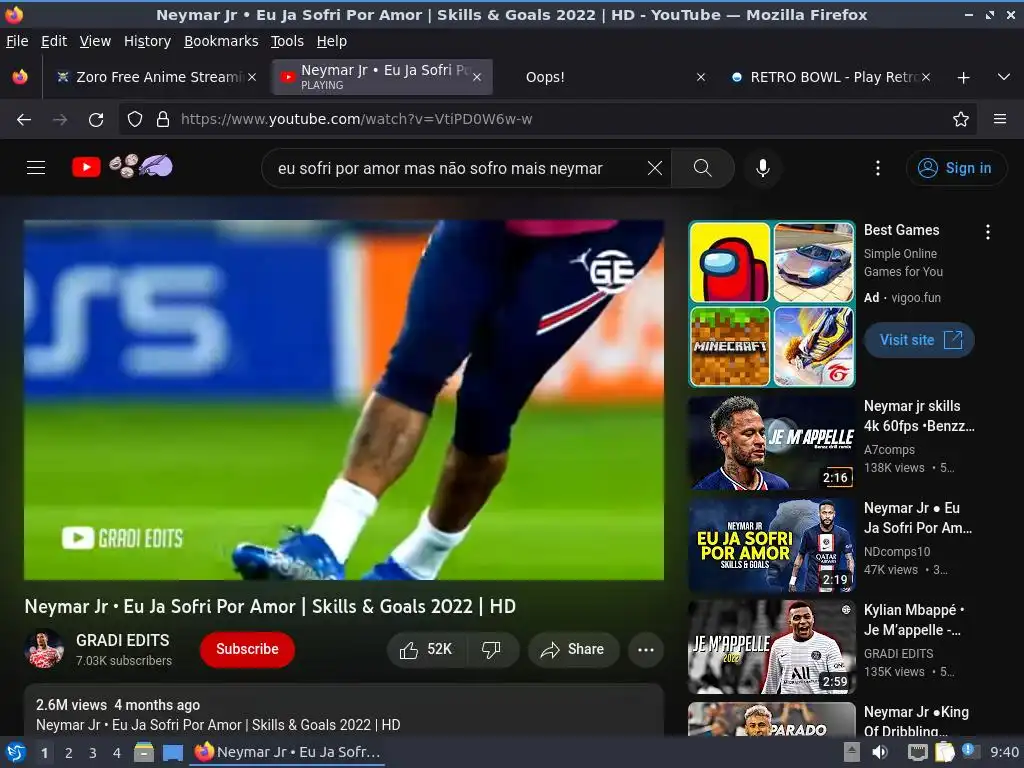Close the RETRO BOWL tab
The image size is (1024, 768).
(925, 77)
